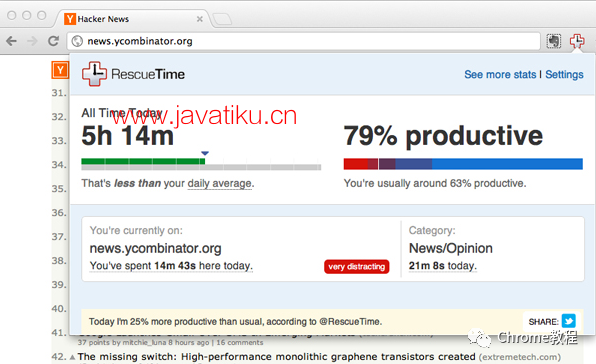Upvote story number 42 with the arrow
Viewport: 596px width, 364px height.
[72, 357]
